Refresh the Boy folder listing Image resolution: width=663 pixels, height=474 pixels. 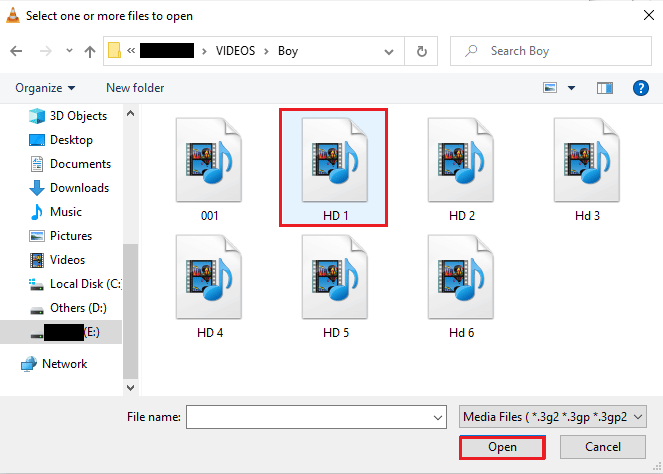coord(421,51)
